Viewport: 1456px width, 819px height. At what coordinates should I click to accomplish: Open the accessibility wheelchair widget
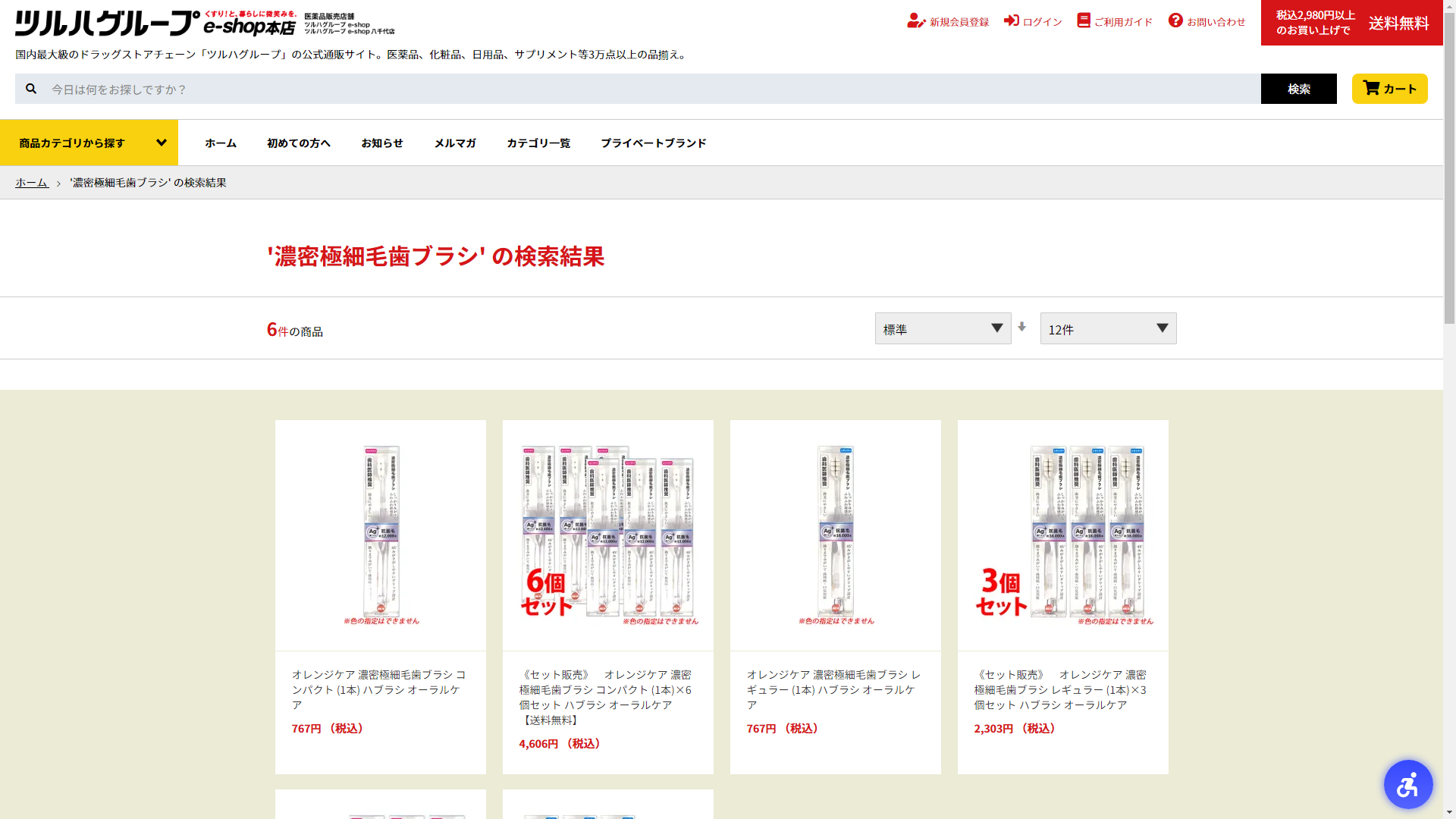[x=1407, y=784]
